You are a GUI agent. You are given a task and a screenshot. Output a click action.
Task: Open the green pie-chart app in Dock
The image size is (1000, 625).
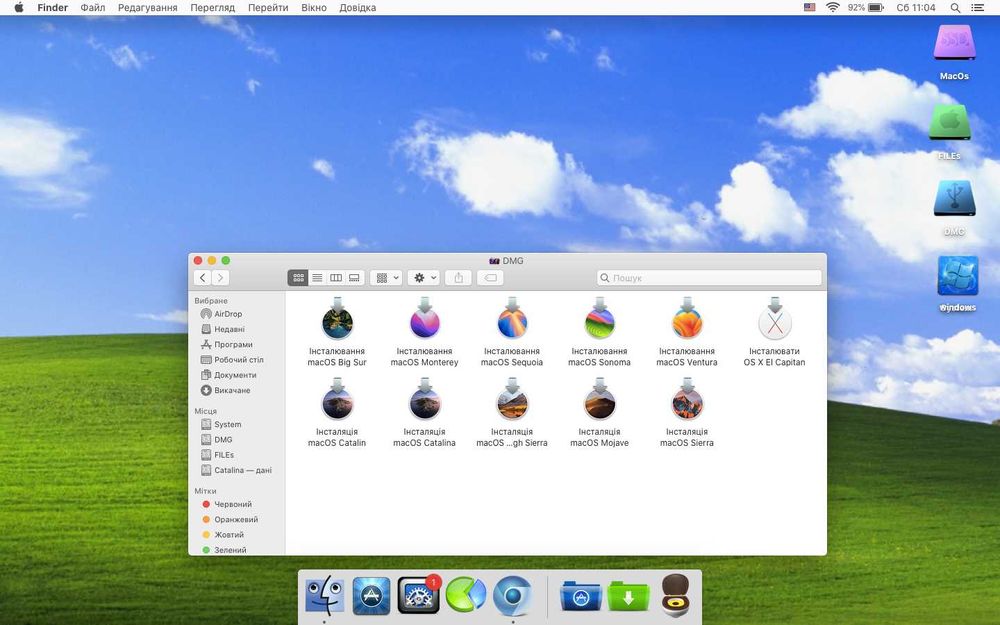(466, 594)
